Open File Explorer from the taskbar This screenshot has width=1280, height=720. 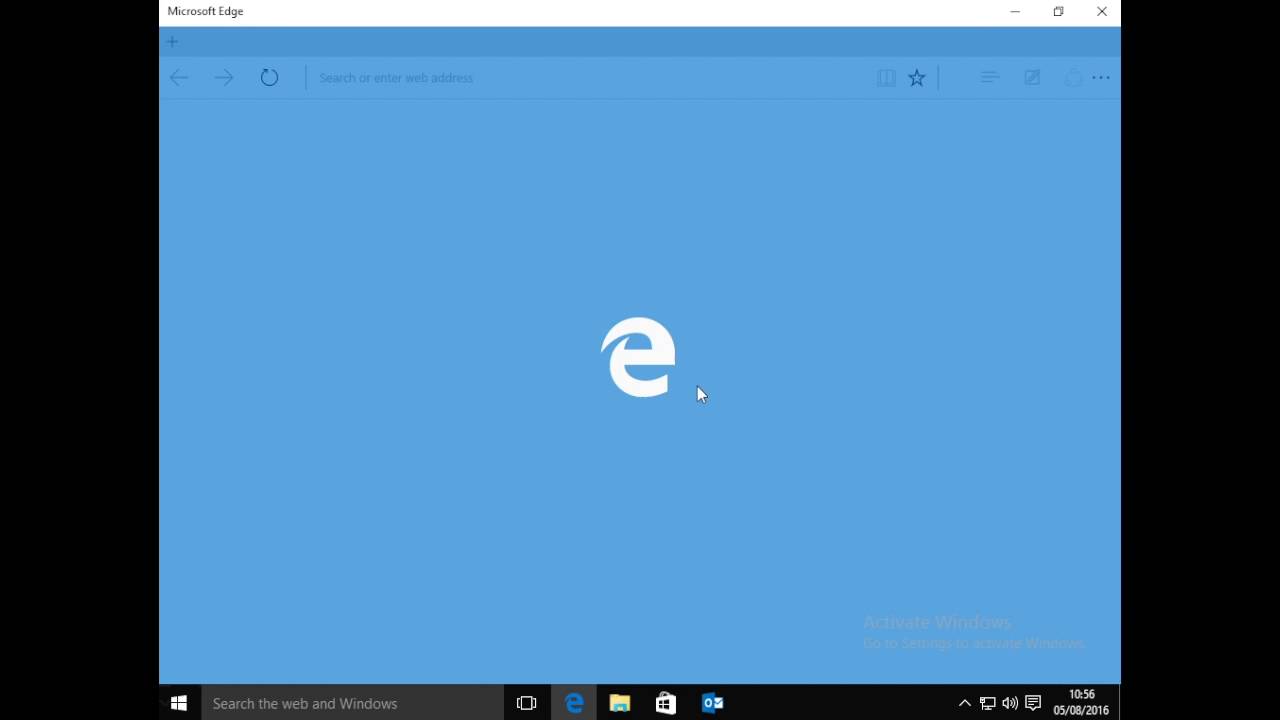pyautogui.click(x=620, y=704)
